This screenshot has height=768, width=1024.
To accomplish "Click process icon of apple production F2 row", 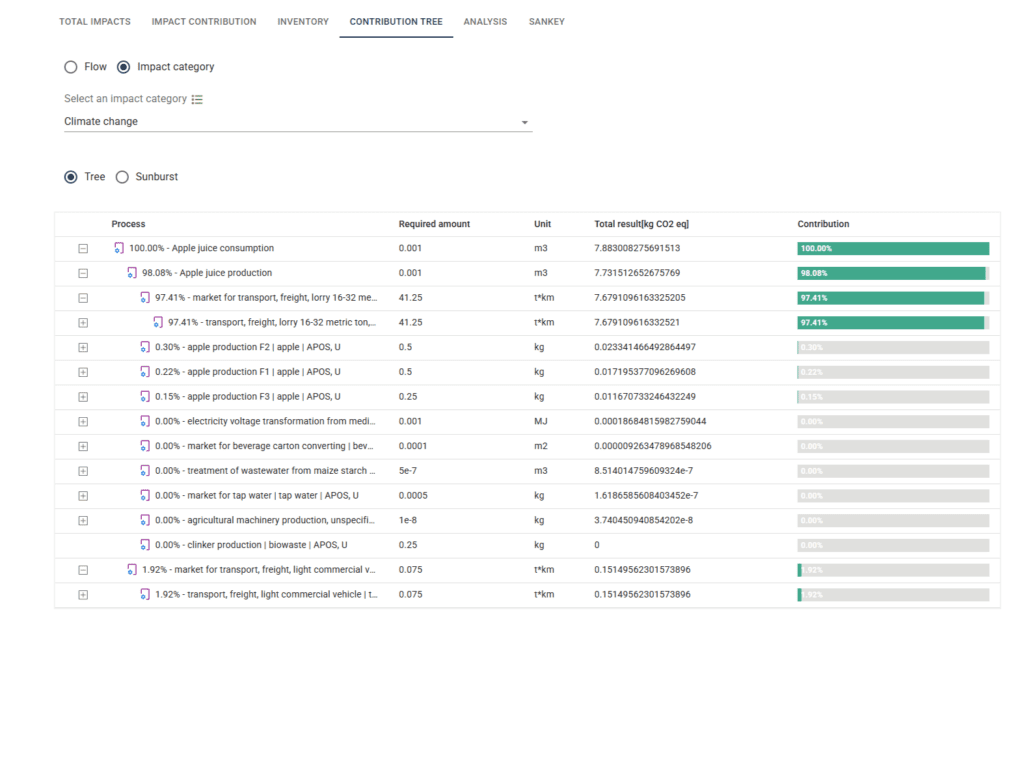I will (x=145, y=347).
